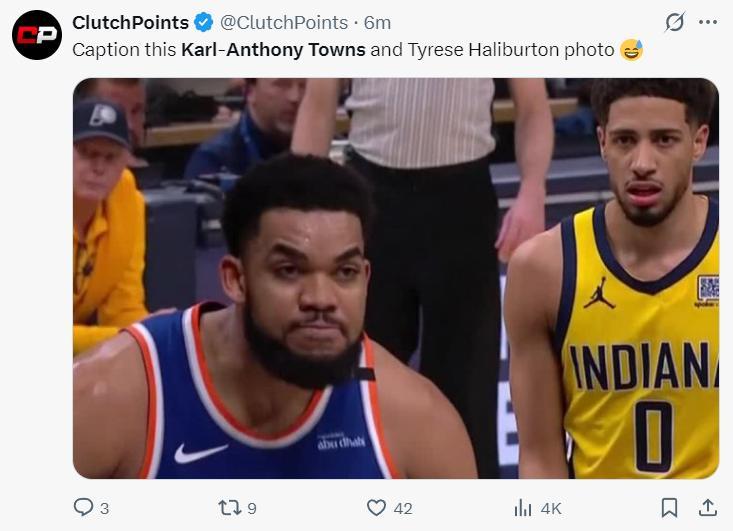Click the 4K views count
Screen dimensions: 733x531
pyautogui.click(x=550, y=509)
